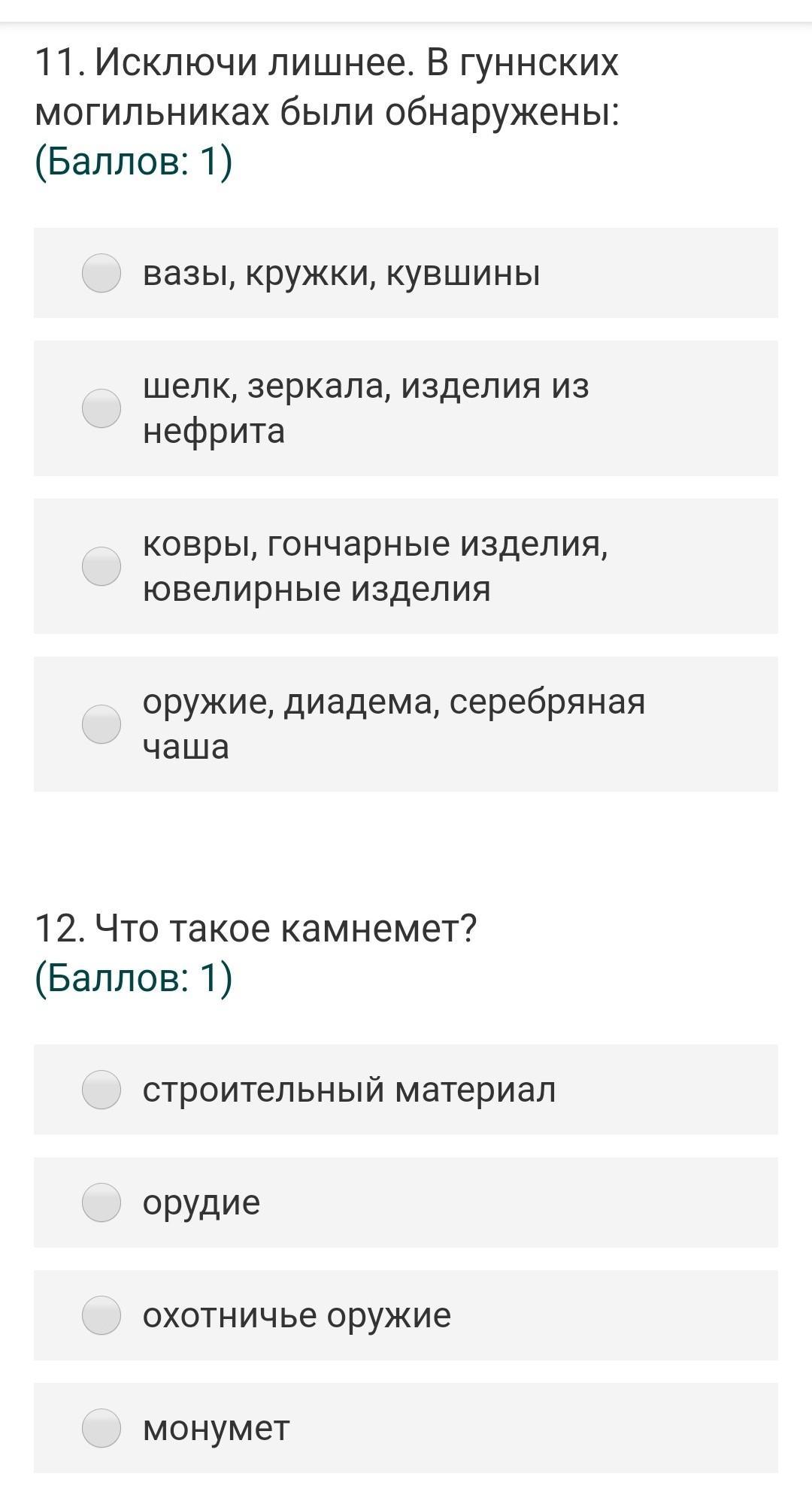Tap the 'монумет' answer text
The height and width of the screenshot is (1501, 812).
click(216, 1428)
